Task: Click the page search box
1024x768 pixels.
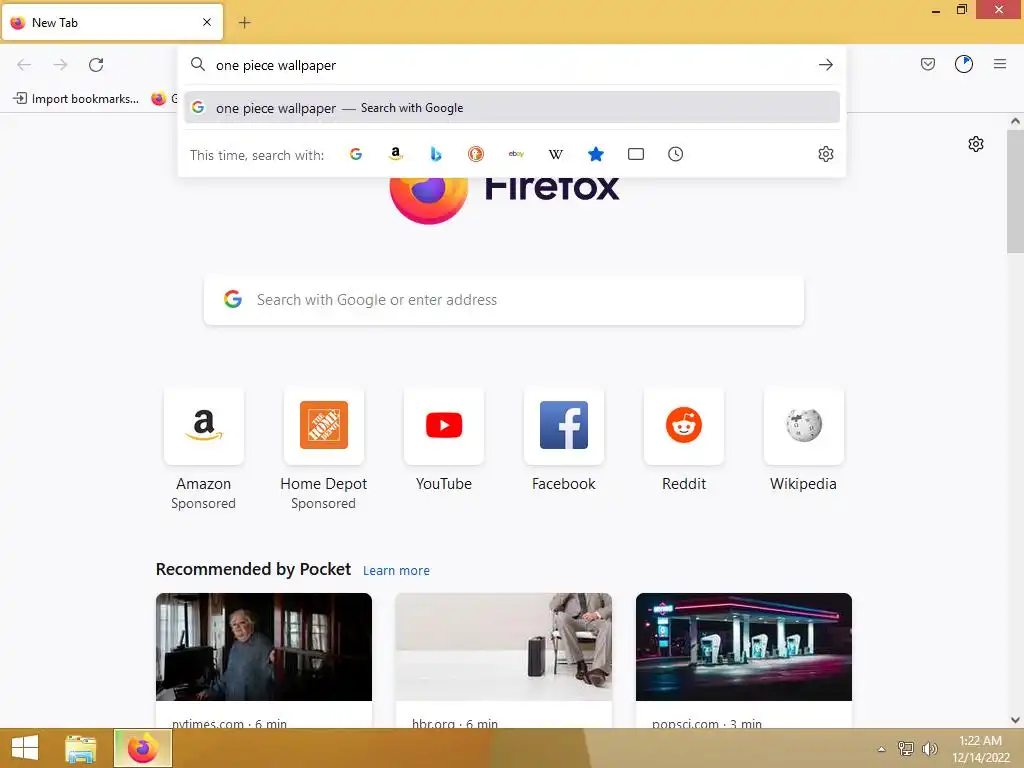Action: [504, 300]
